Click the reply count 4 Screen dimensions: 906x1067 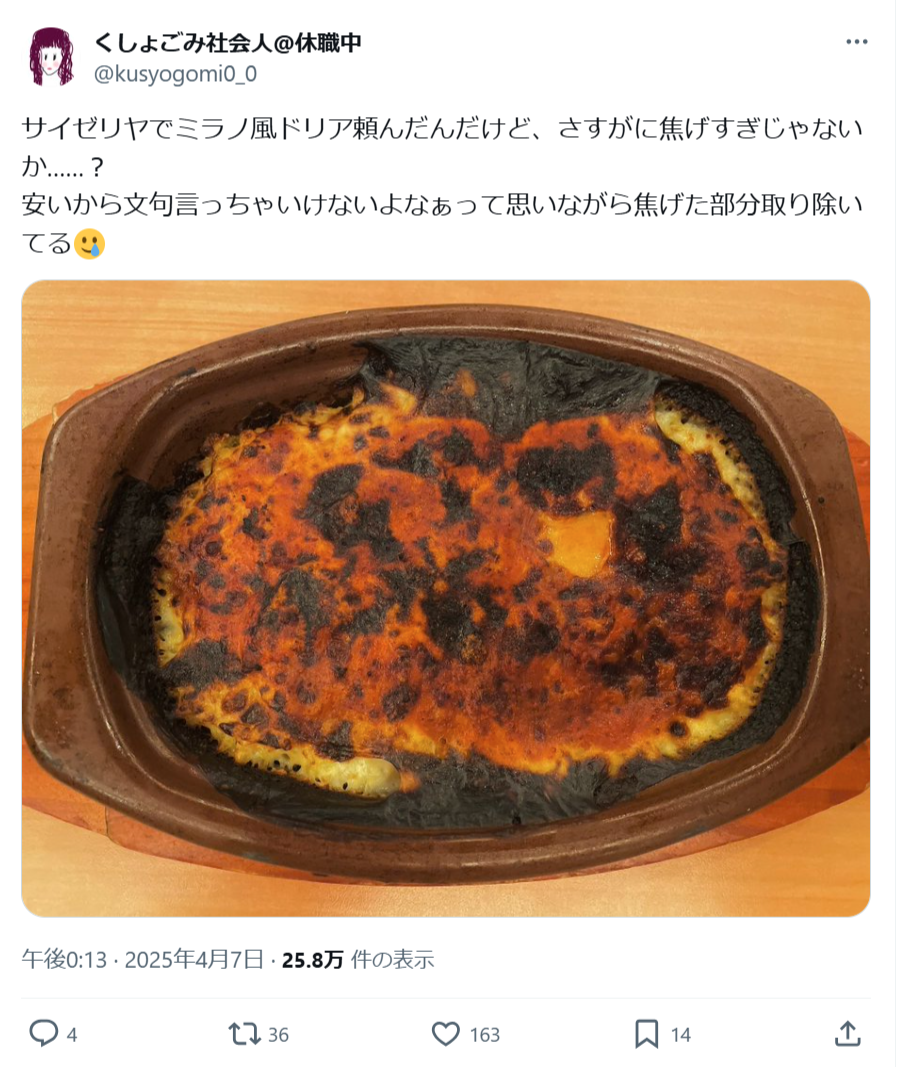[71, 1035]
